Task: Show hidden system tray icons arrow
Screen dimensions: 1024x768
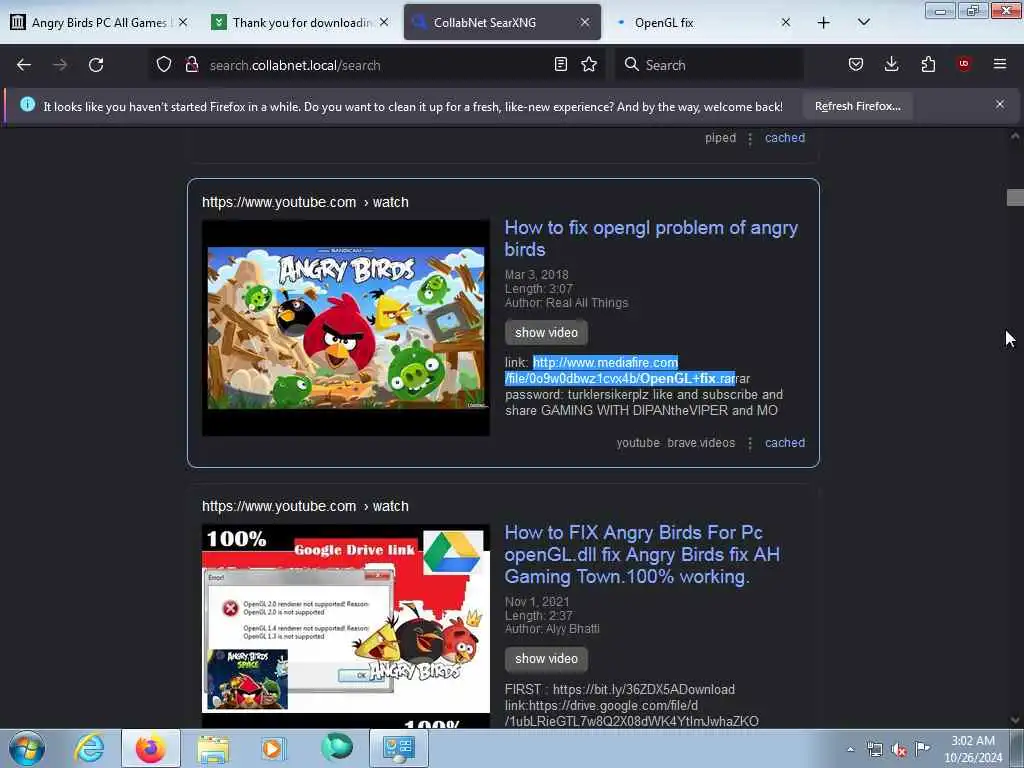Action: click(850, 750)
